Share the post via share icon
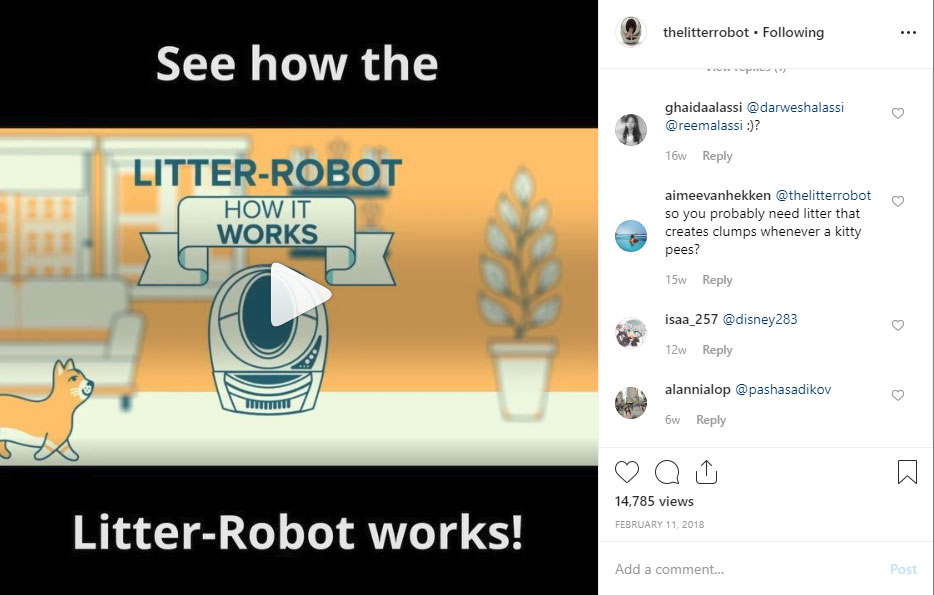Image resolution: width=934 pixels, height=595 pixels. (x=706, y=472)
